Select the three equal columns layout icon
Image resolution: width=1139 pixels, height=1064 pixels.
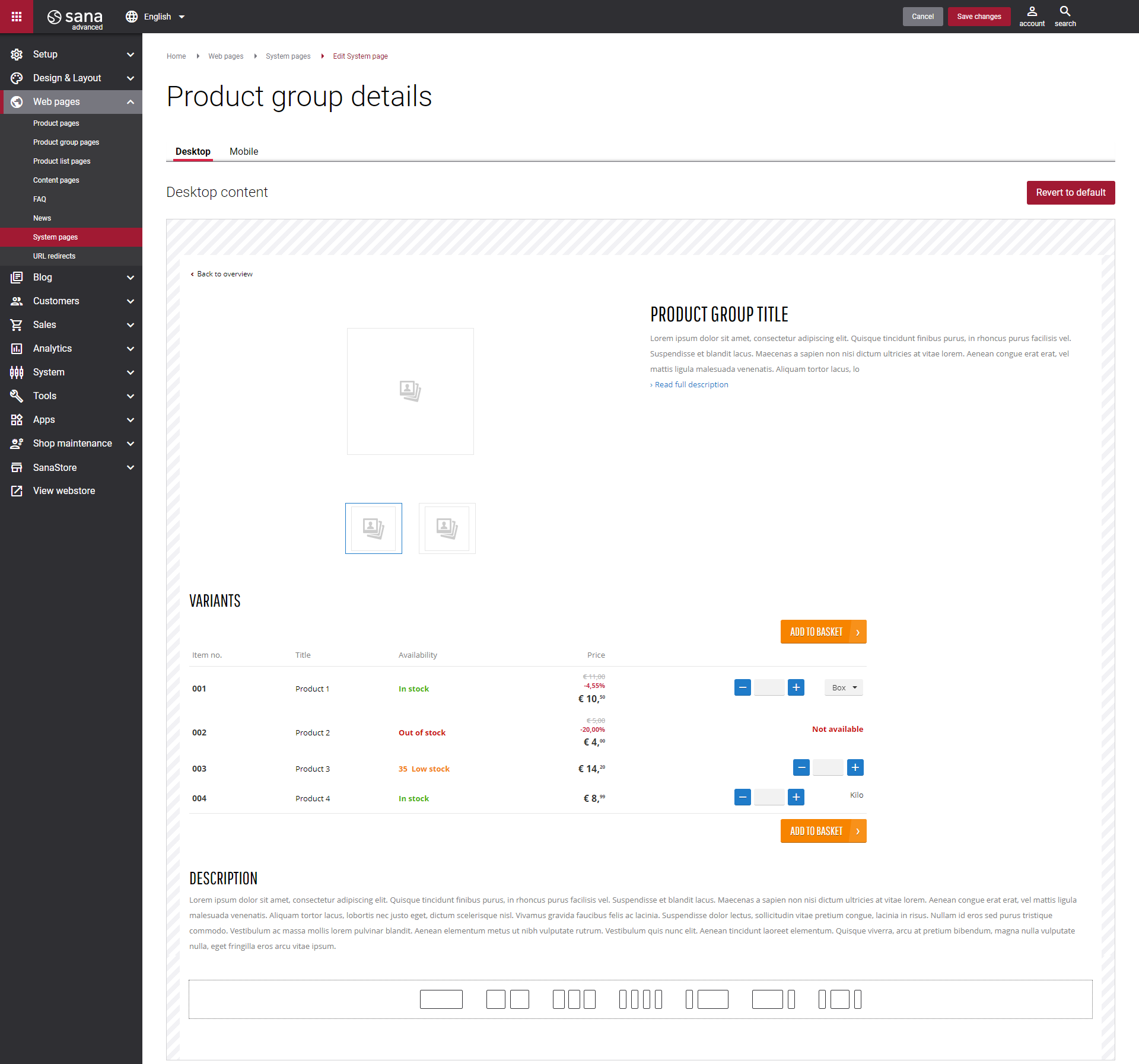tap(574, 999)
